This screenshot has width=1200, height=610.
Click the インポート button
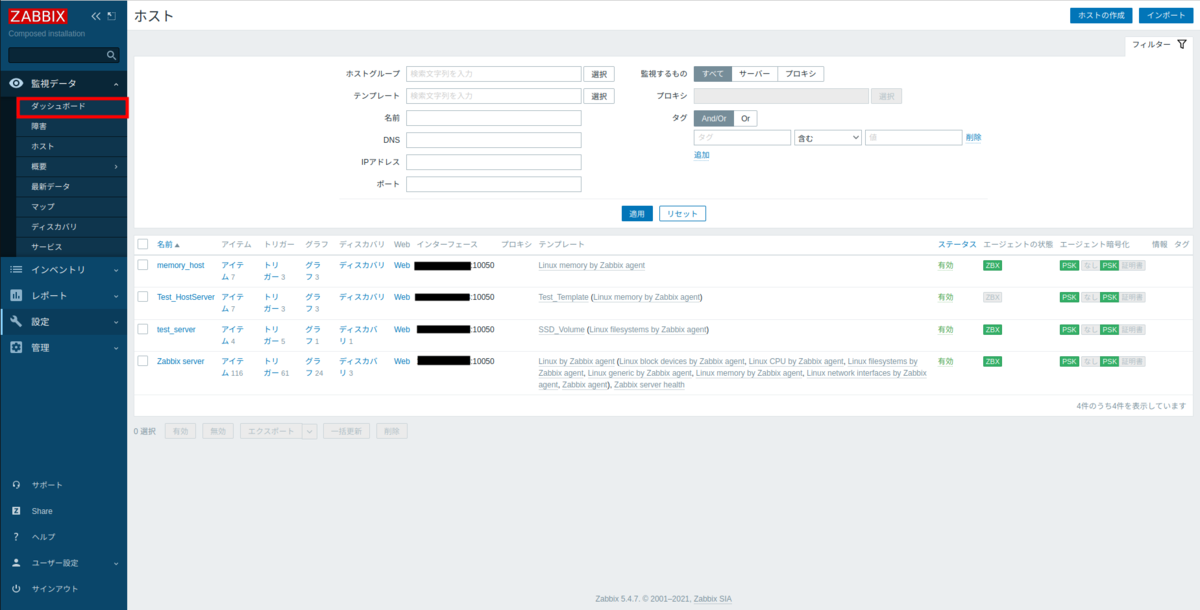click(1164, 15)
